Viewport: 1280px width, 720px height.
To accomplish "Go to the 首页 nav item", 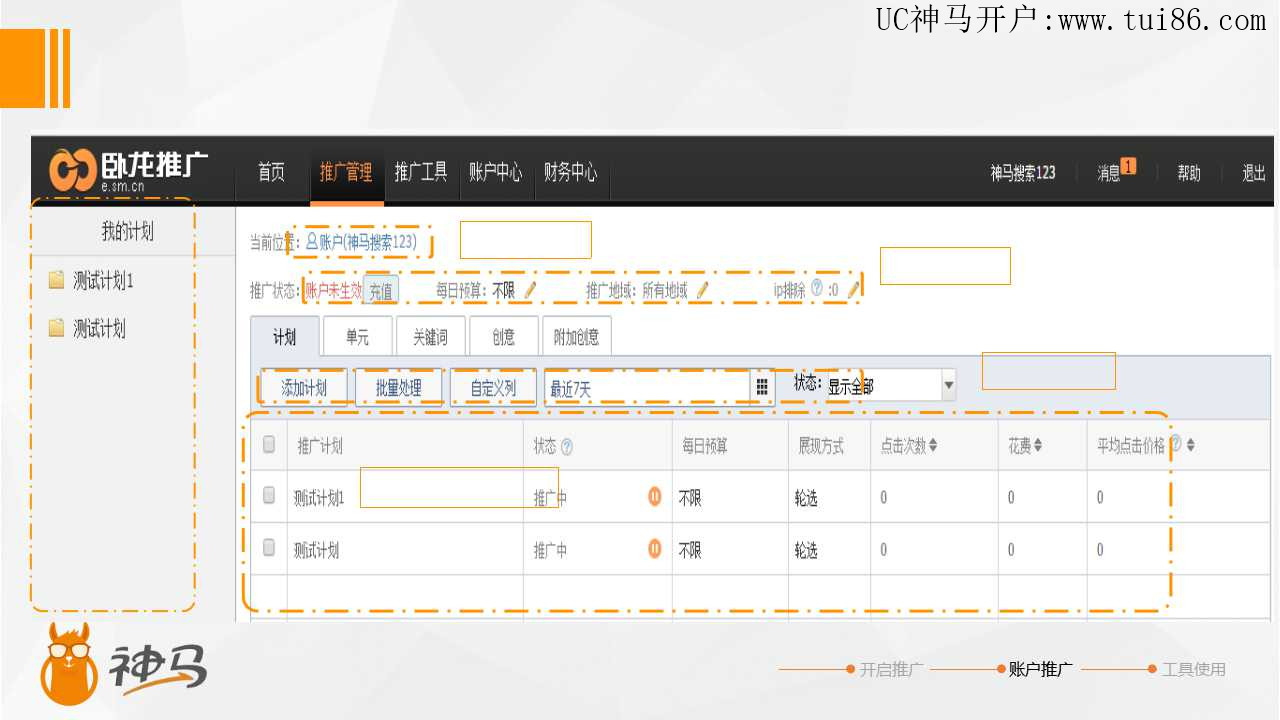I will point(271,173).
